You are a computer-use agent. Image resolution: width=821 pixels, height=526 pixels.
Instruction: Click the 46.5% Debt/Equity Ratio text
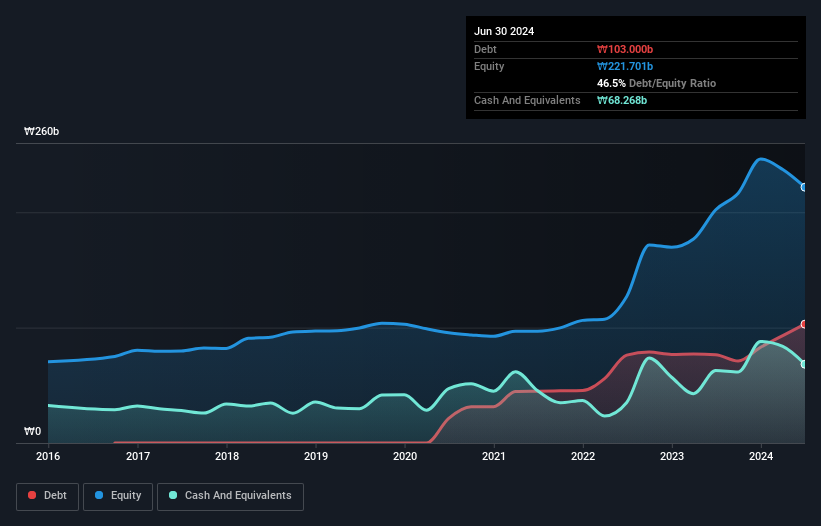[x=656, y=83]
